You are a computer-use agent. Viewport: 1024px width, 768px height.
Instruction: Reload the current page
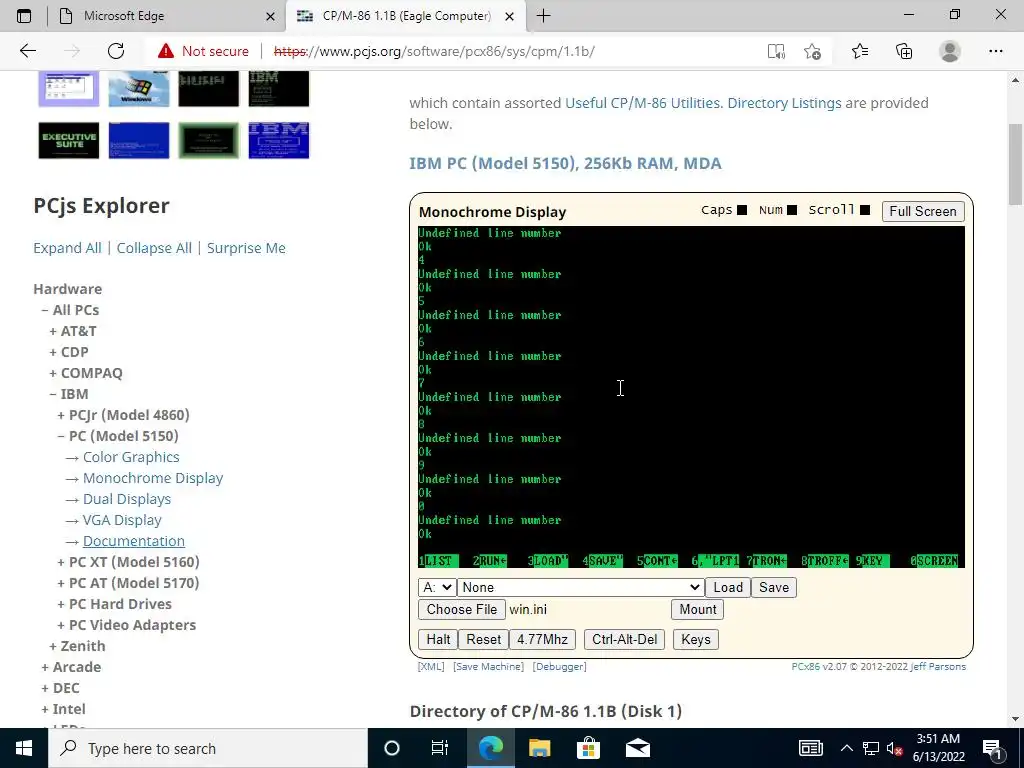(x=116, y=51)
